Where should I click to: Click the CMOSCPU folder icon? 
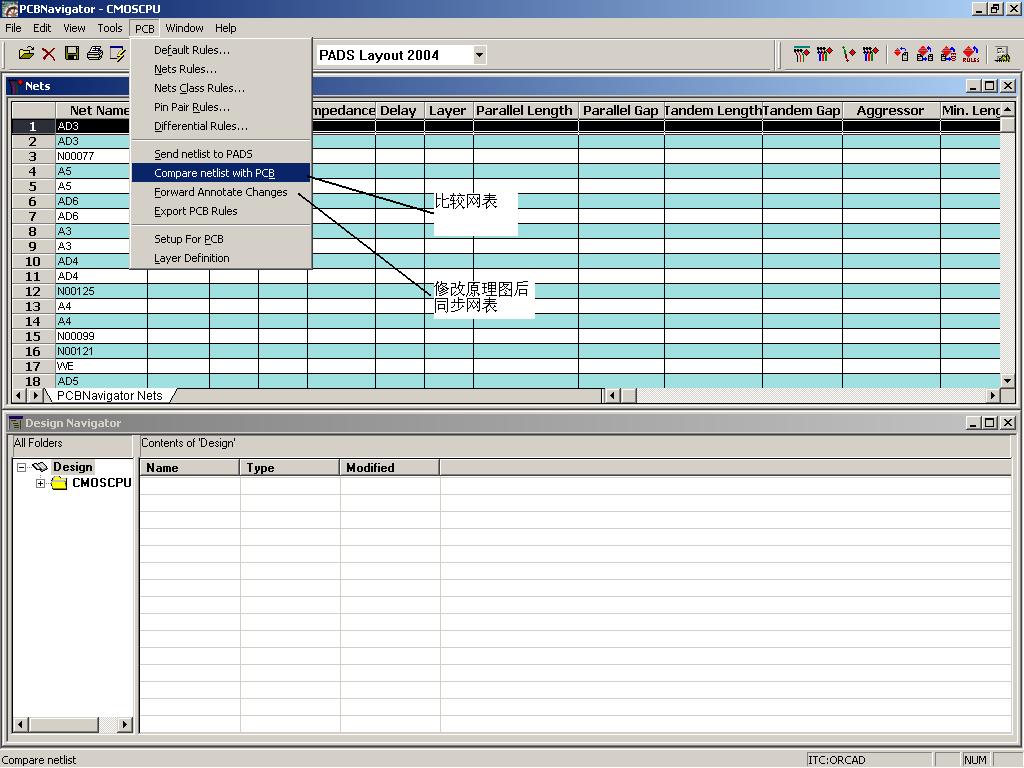tap(59, 483)
